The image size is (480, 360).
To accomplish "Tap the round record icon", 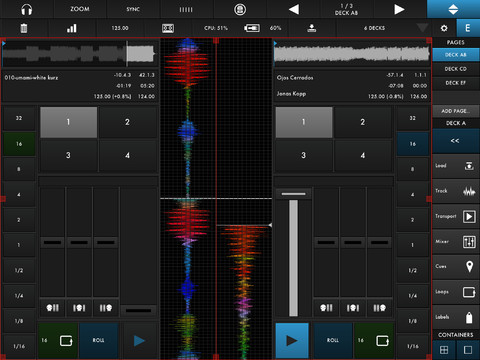I will 240,9.
